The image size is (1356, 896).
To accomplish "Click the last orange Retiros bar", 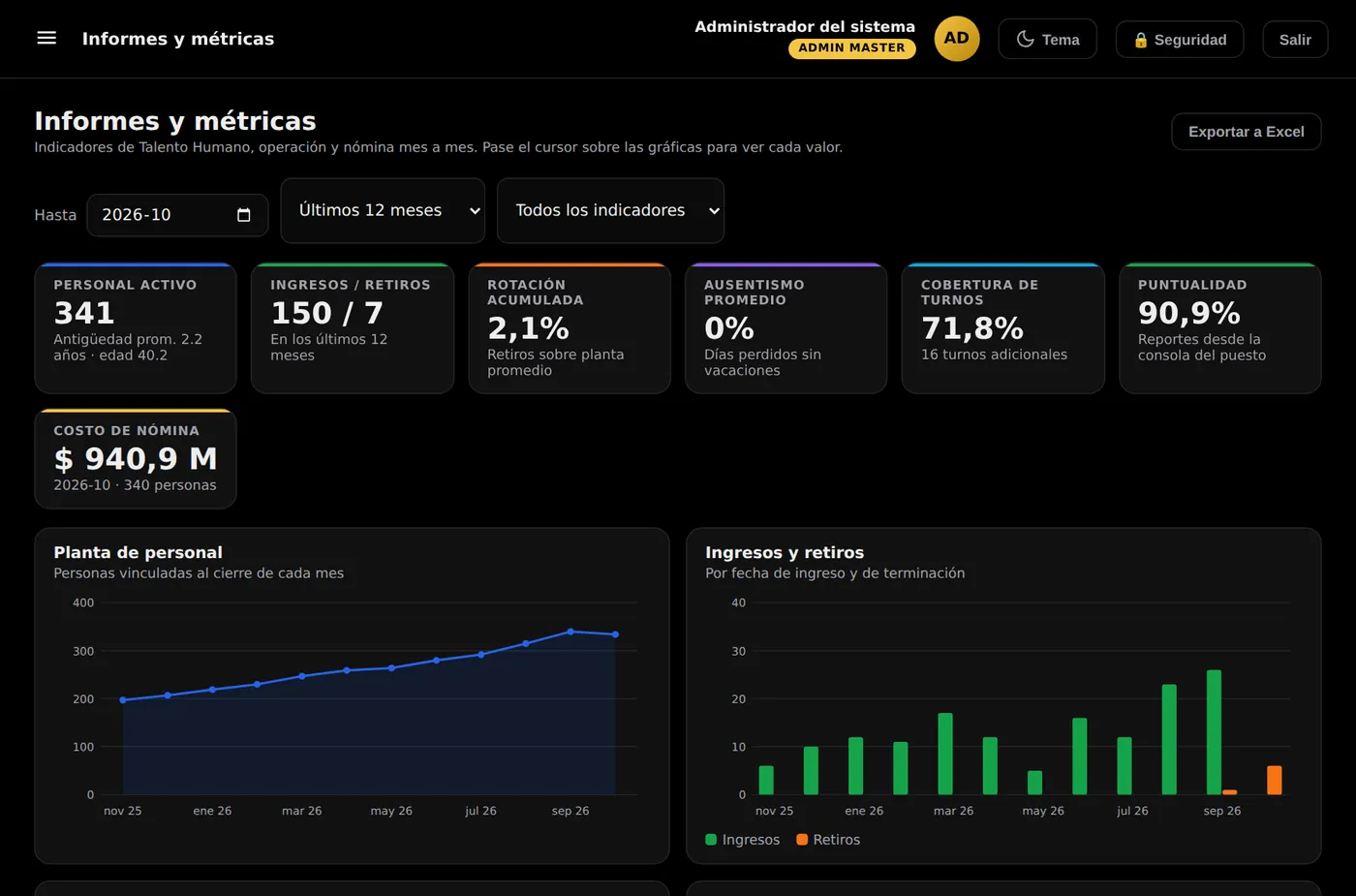I will (x=1275, y=781).
